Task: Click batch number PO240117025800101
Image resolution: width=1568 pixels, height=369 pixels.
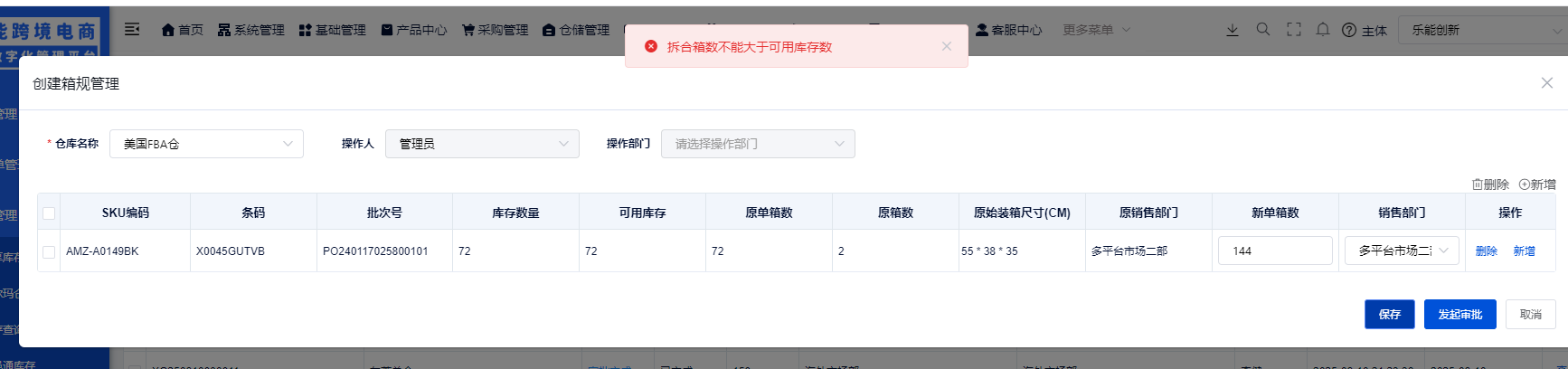Action: 375,251
